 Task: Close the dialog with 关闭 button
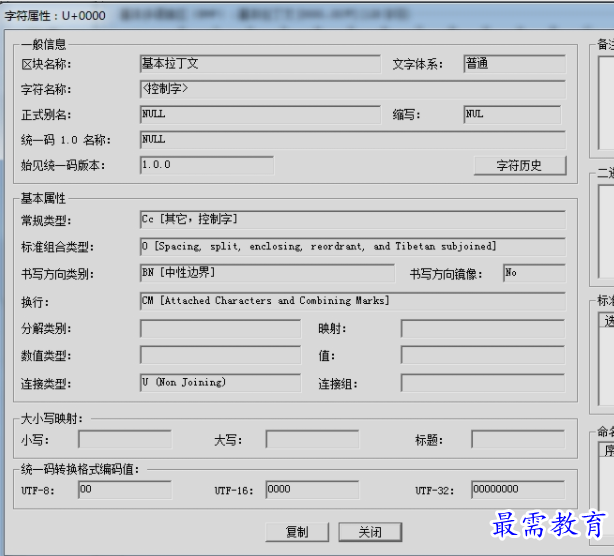pos(370,532)
